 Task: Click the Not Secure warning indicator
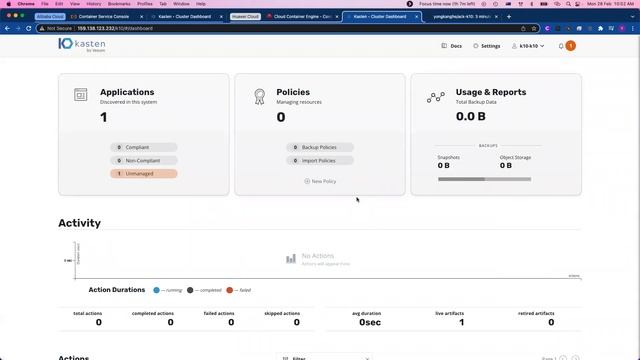tap(56, 29)
